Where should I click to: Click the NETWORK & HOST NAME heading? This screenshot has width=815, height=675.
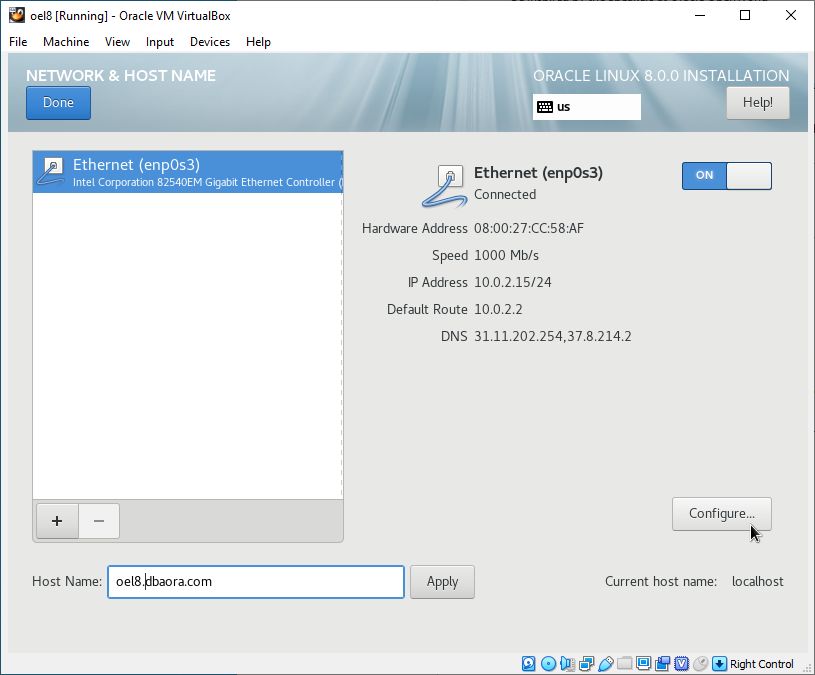click(121, 75)
